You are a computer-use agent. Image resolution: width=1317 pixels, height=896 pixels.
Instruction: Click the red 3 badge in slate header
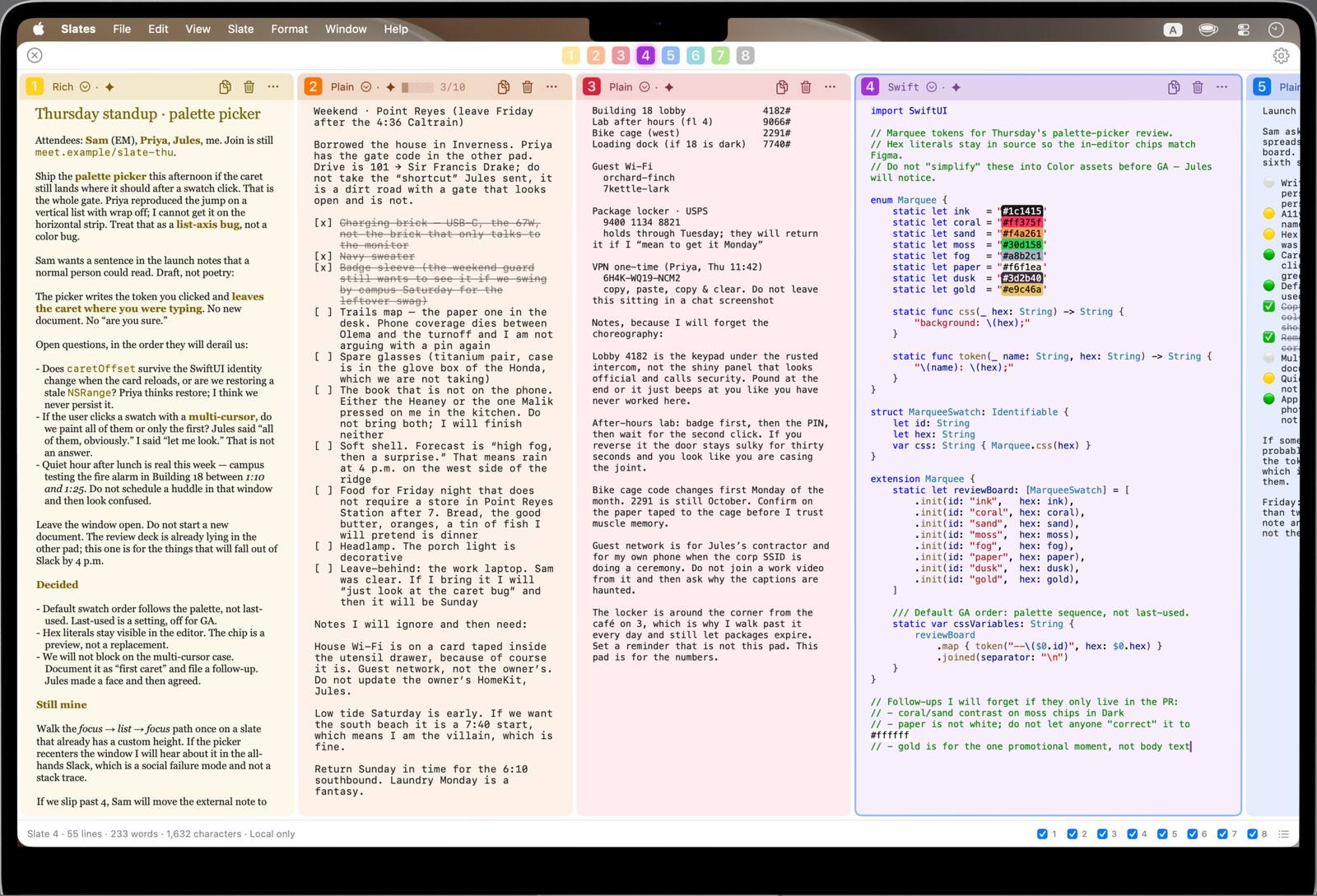(x=591, y=86)
